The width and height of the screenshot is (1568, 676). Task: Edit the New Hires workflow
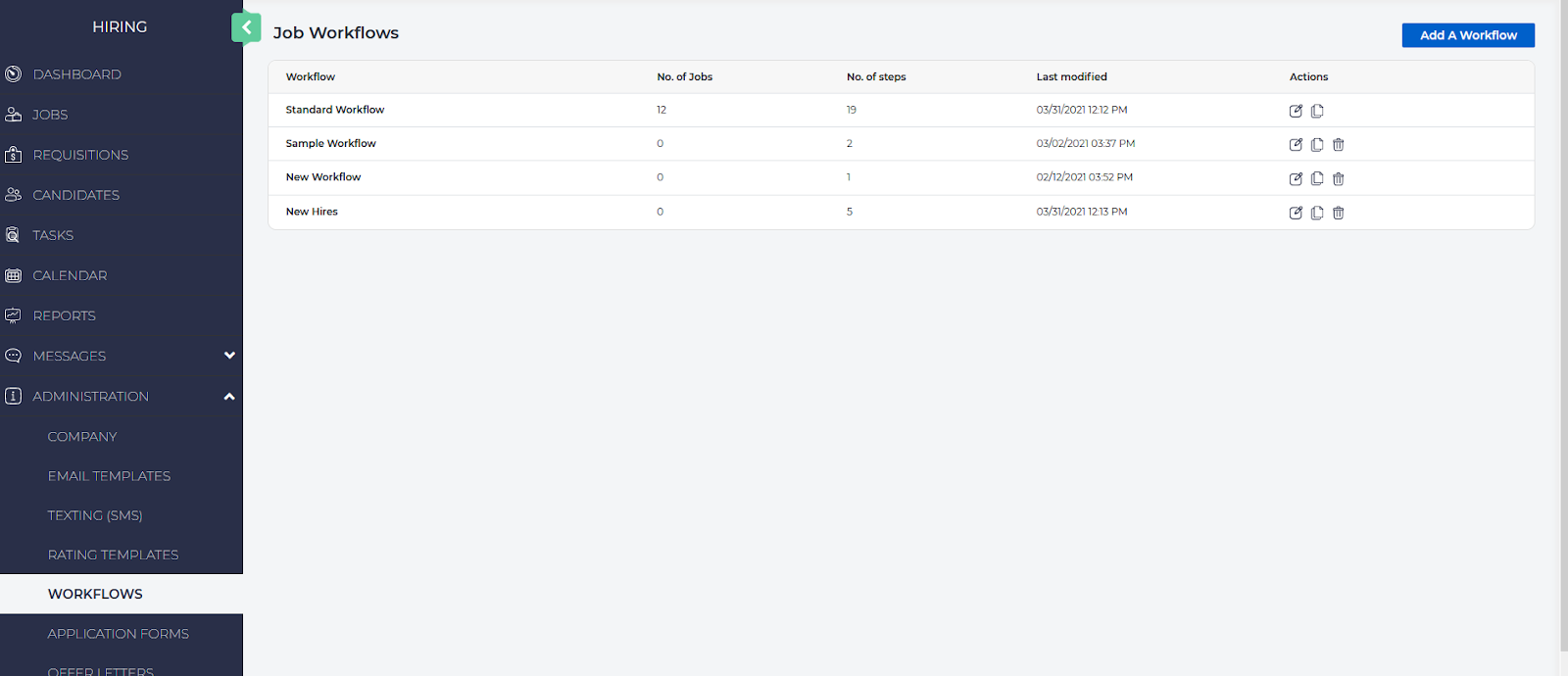coord(1296,213)
